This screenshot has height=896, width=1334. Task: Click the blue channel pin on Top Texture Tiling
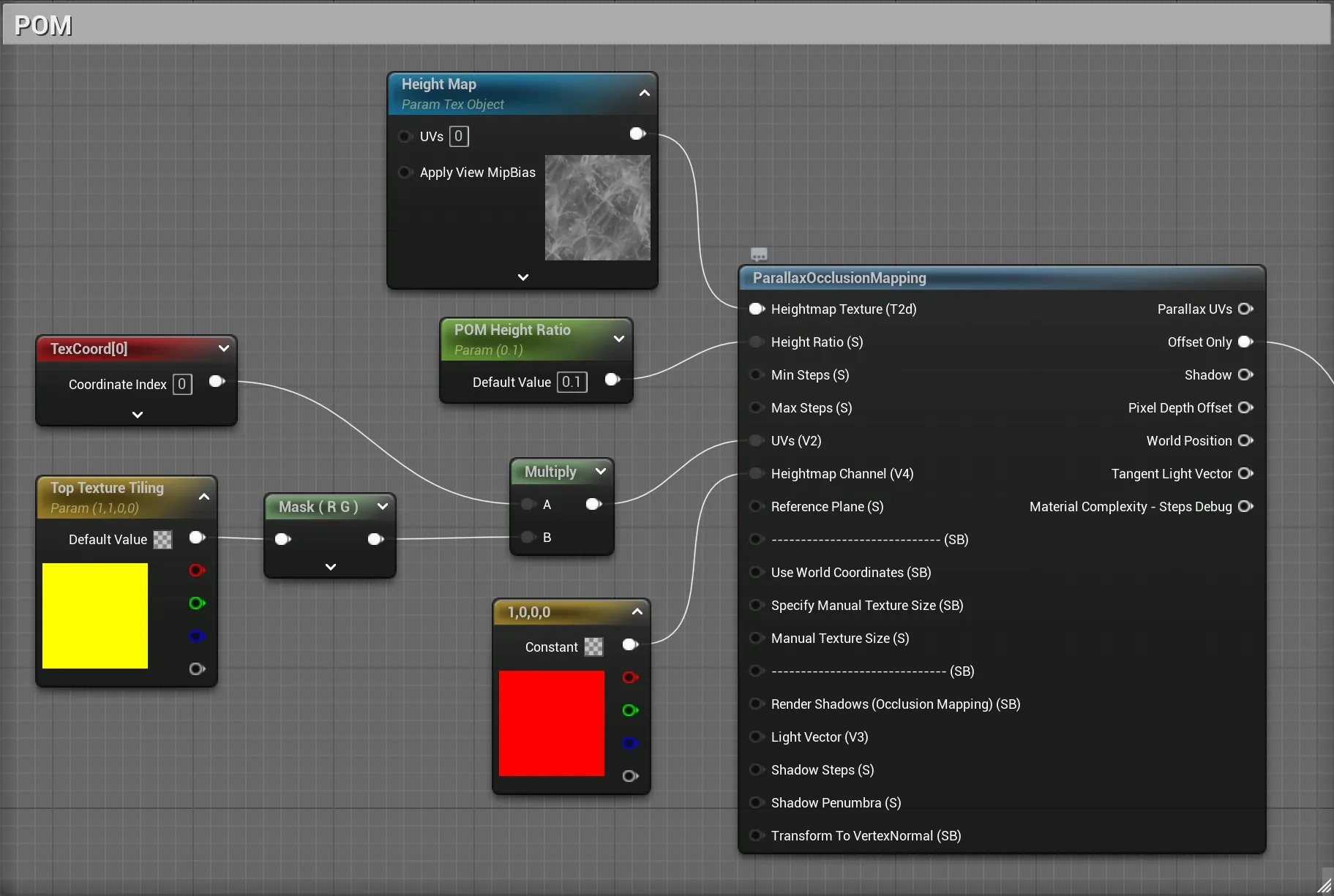(x=197, y=636)
